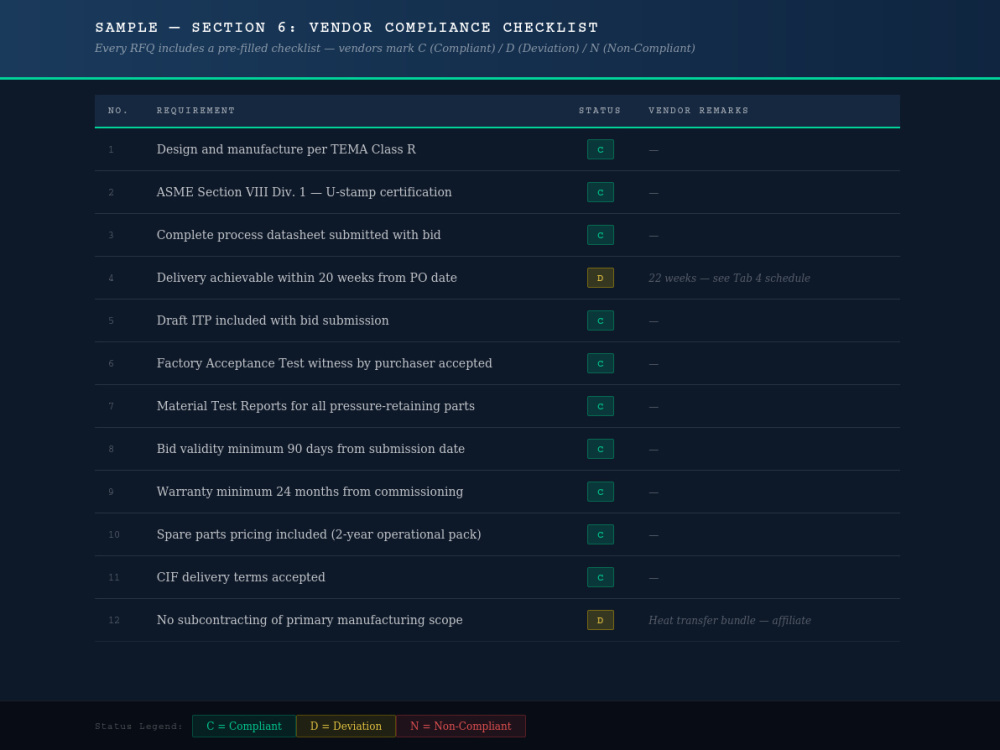Image resolution: width=1000 pixels, height=750 pixels.
Task: Select the C badge for process datasheet row
Action: [x=600, y=235]
